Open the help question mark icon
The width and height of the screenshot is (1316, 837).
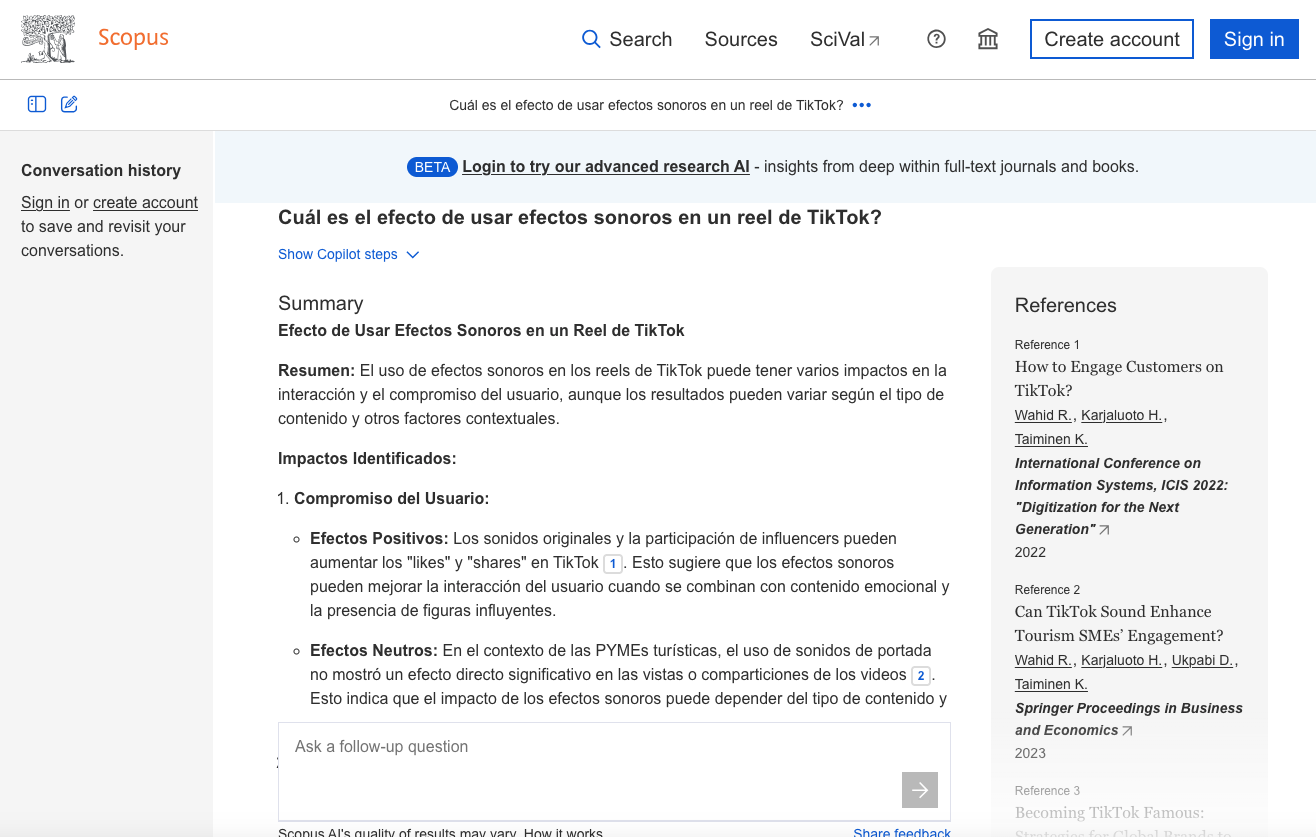[x=936, y=39]
